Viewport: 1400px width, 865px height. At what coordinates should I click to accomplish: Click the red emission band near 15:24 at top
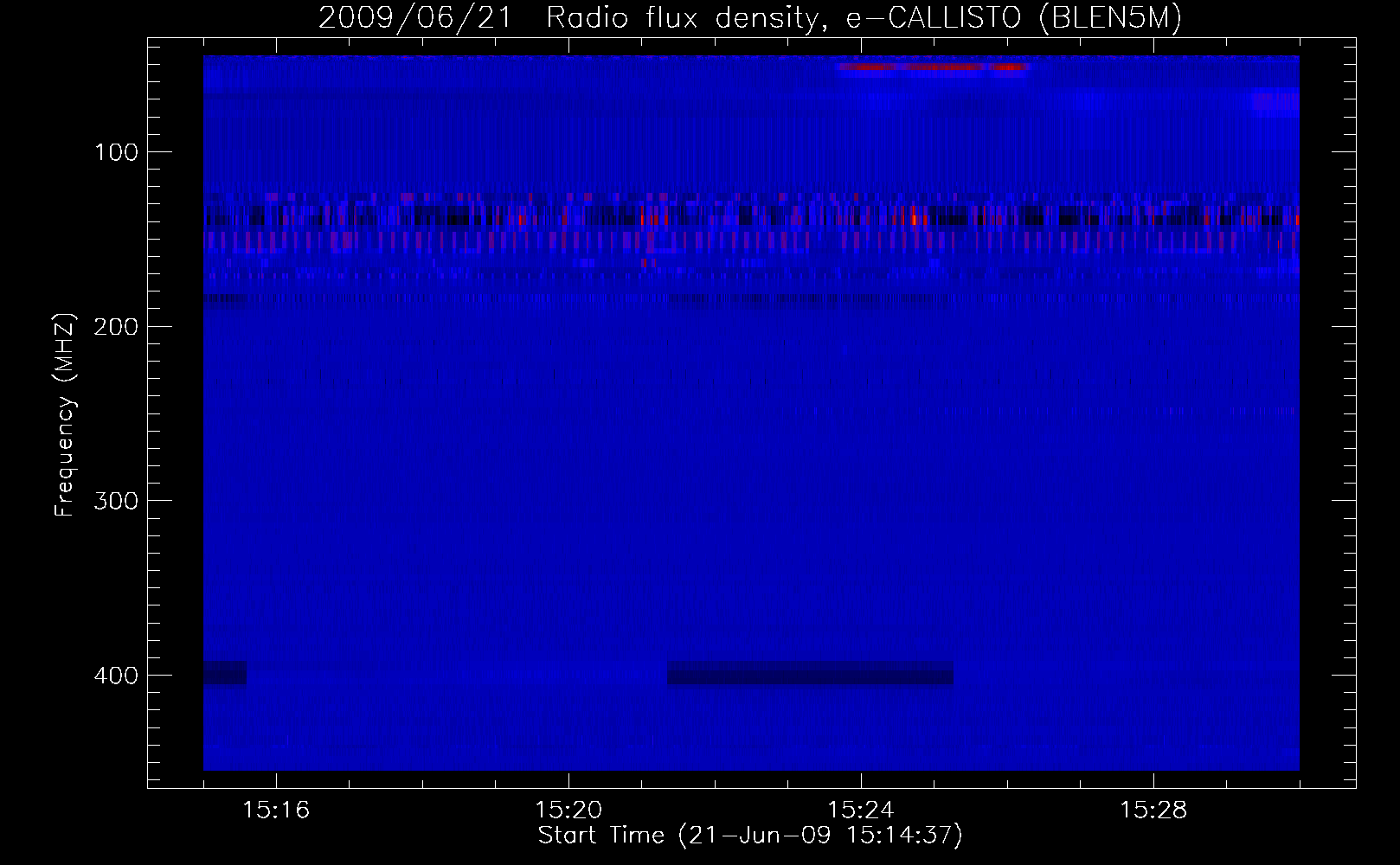pos(932,67)
